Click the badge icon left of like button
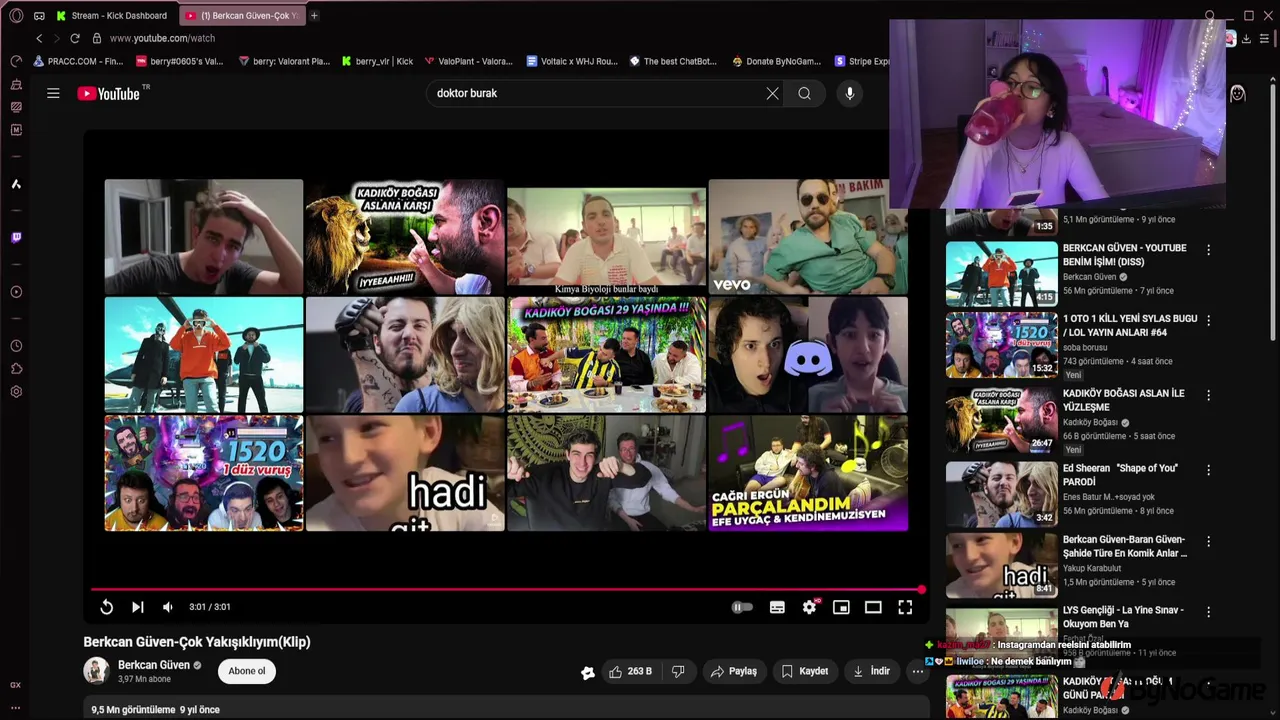This screenshot has width=1280, height=720. pos(588,672)
